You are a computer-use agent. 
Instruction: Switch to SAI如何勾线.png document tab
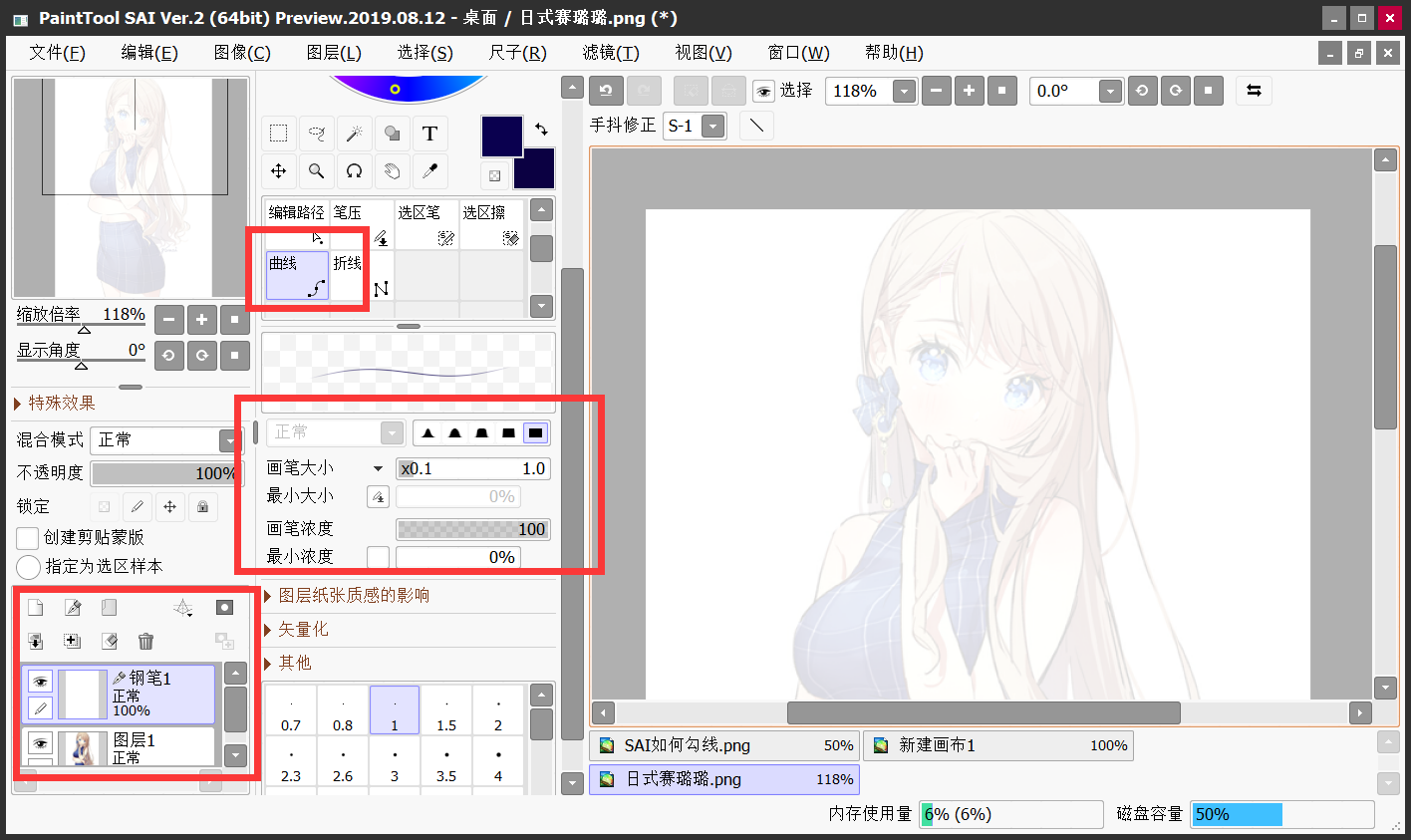[x=724, y=745]
